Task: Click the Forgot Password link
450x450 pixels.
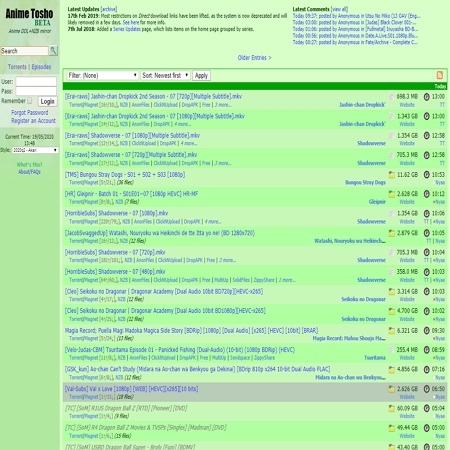Action: [30, 113]
